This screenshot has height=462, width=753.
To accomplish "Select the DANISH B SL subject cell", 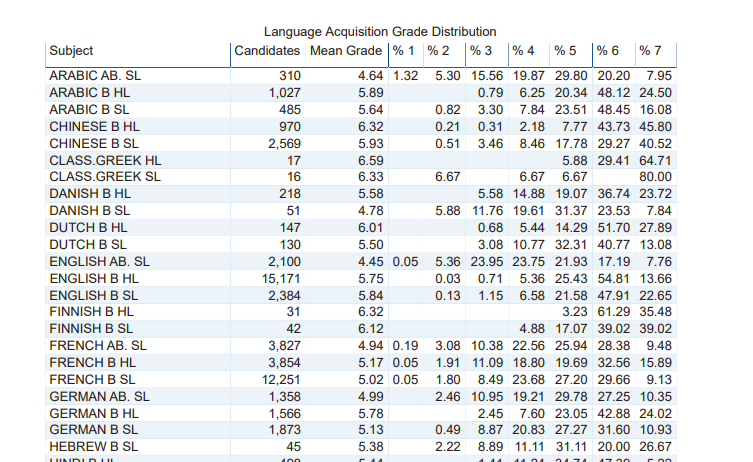I will (x=89, y=211).
